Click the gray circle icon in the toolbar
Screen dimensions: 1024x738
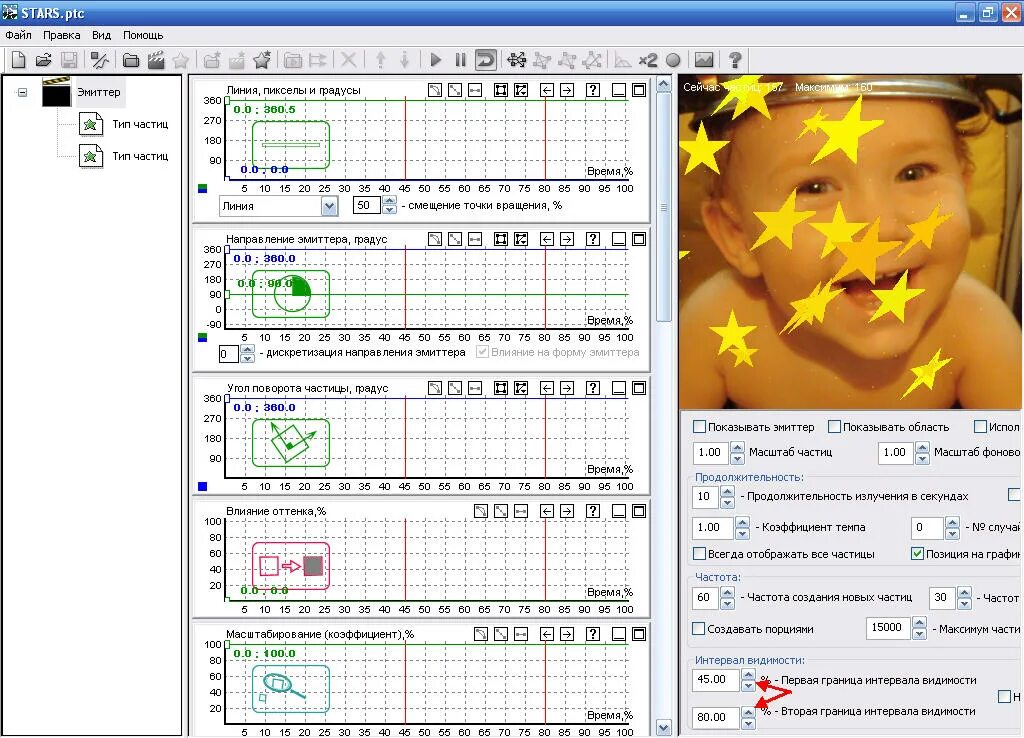pos(673,60)
